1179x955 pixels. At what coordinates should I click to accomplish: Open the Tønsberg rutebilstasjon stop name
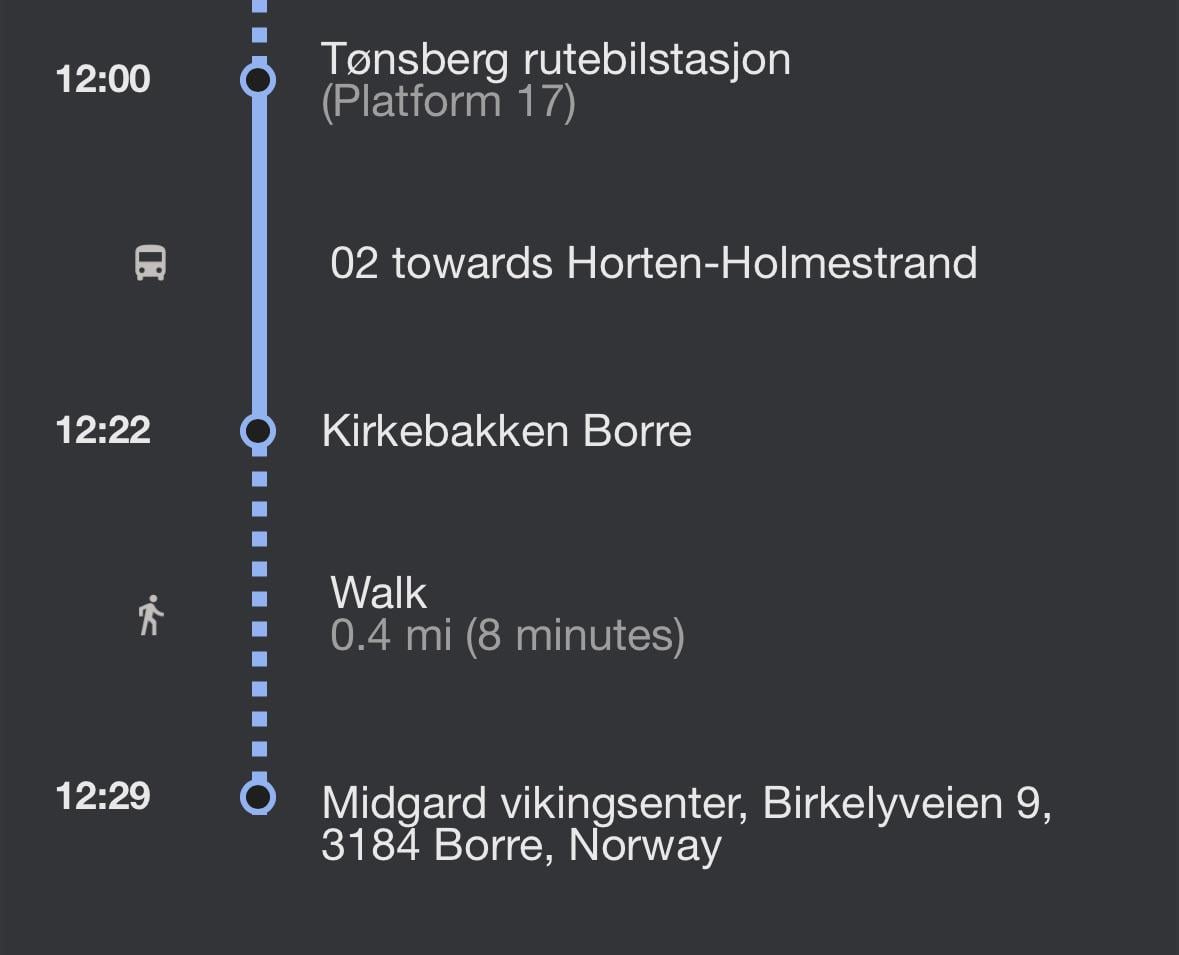click(556, 59)
